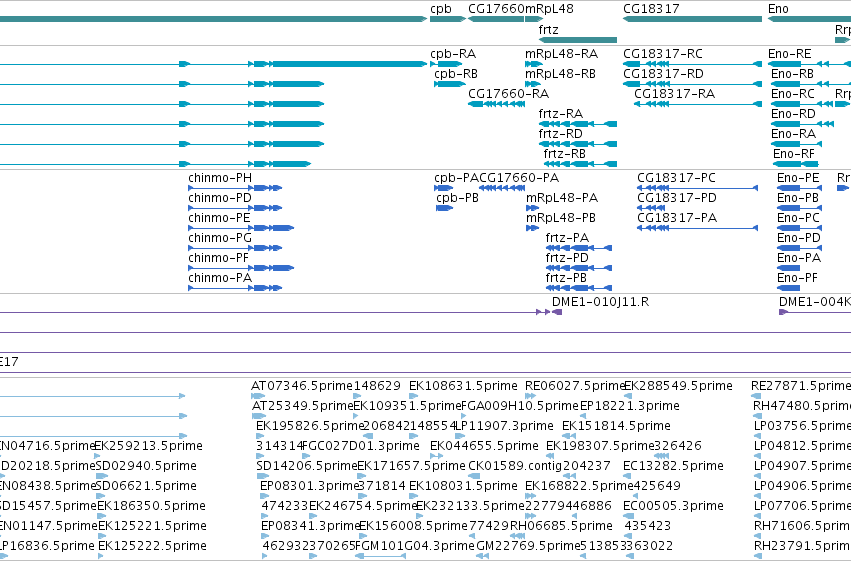This screenshot has height=561, width=851.
Task: Click the DME1-010J11.R feature label
Action: 600,302
